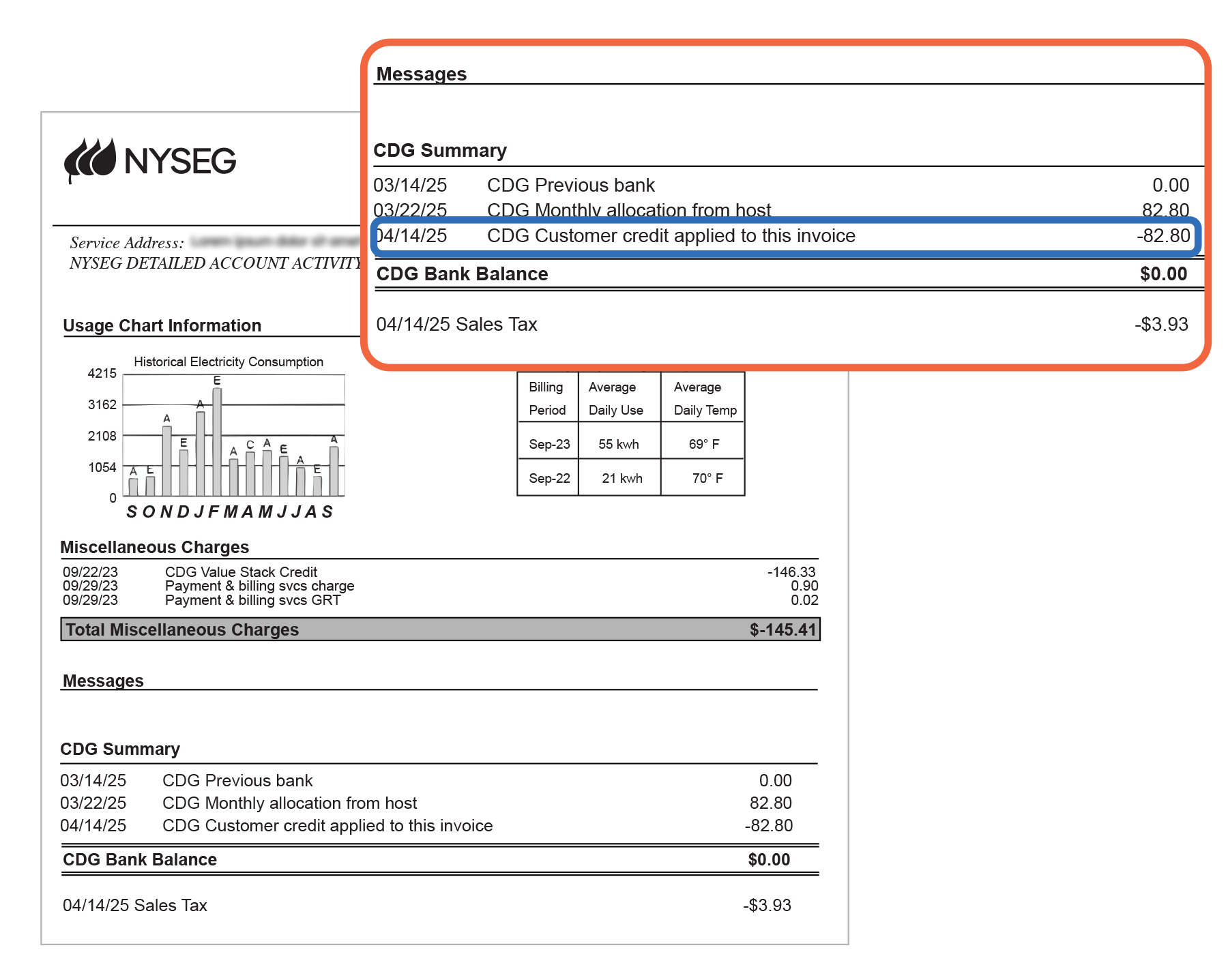This screenshot has width=1228, height=980.
Task: Click the 'Billing Period' table header
Action: click(x=547, y=398)
